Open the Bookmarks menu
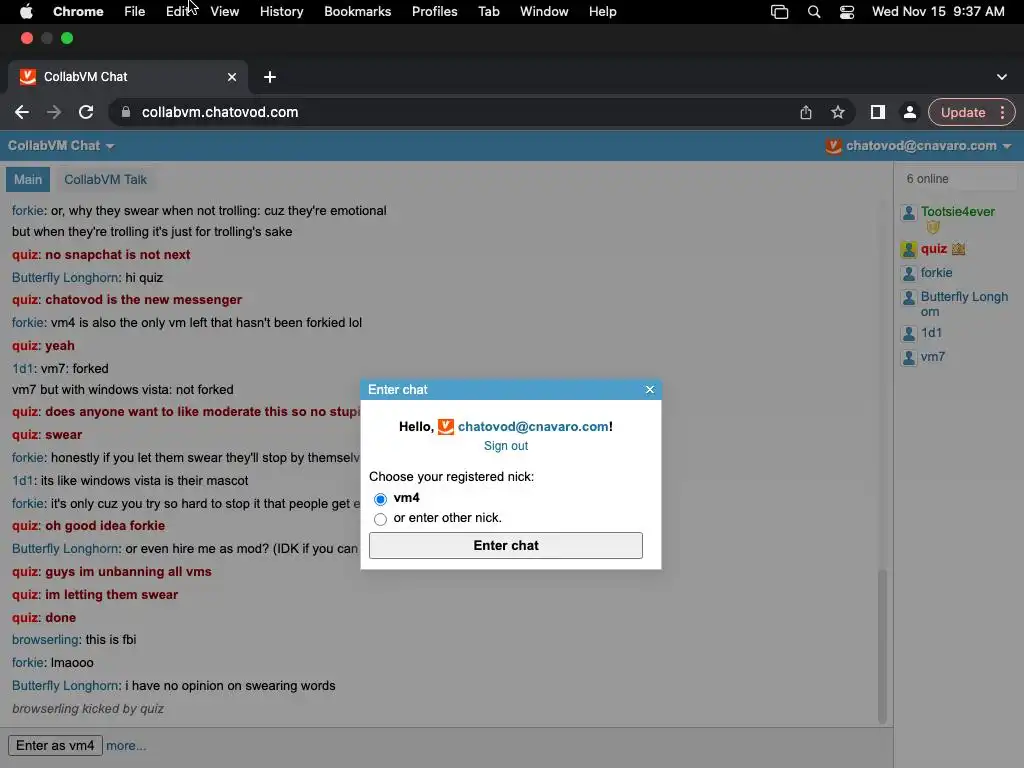The width and height of the screenshot is (1024, 768). (x=357, y=12)
